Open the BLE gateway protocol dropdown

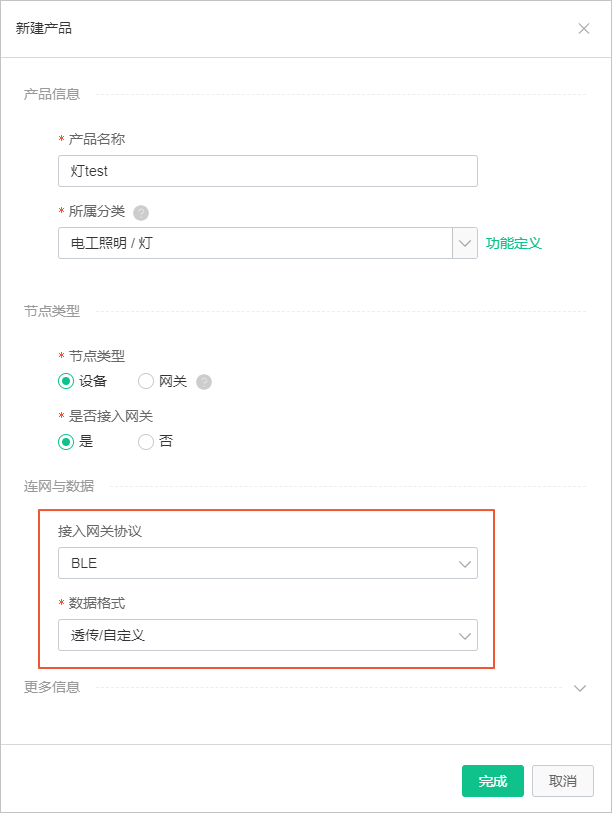click(268, 563)
